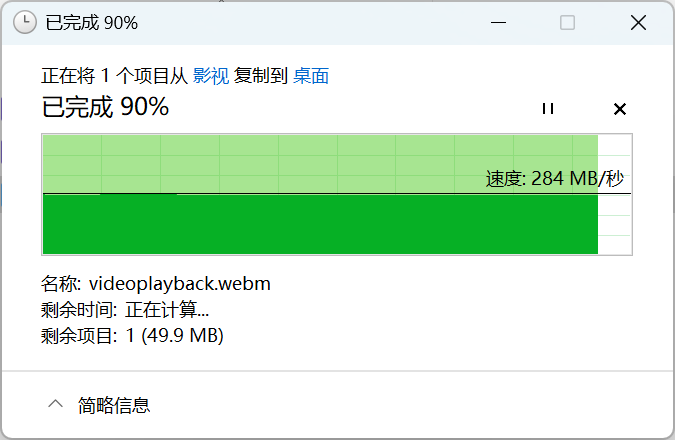Click the 剩余时间 正在计算 line
This screenshot has width=675, height=440.
pyautogui.click(x=125, y=310)
